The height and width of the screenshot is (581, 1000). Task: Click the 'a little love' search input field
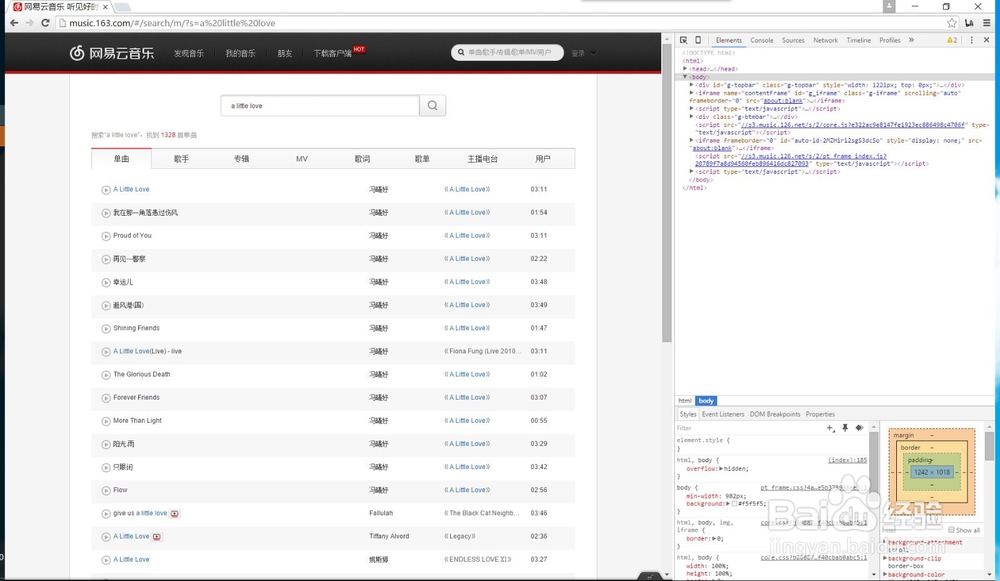[320, 106]
